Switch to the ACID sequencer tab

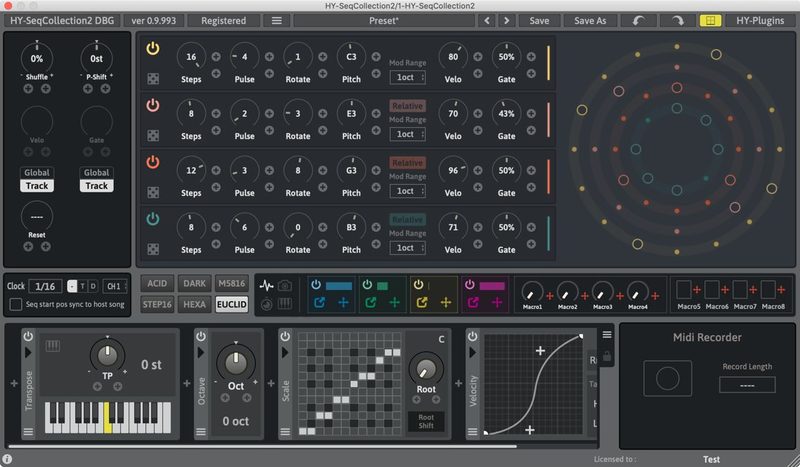(157, 284)
